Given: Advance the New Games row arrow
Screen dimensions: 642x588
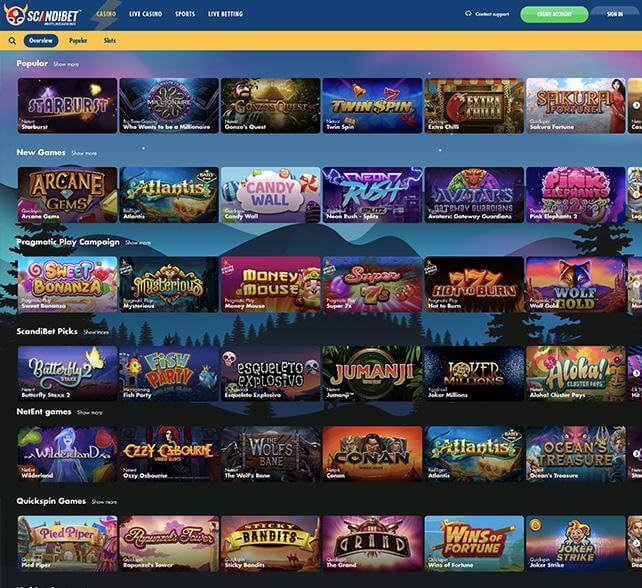Looking at the screenshot, I should coord(636,194).
